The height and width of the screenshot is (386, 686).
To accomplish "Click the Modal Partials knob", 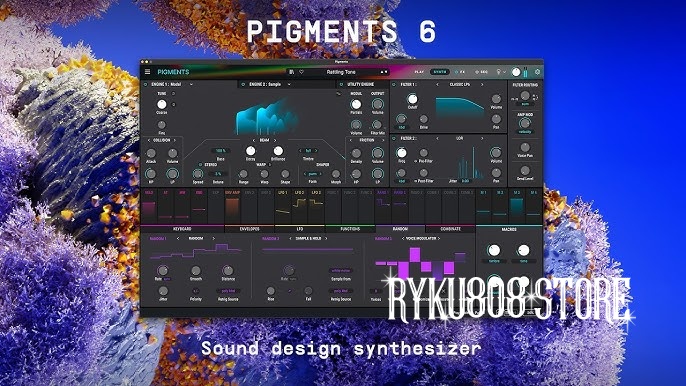I will 356,104.
